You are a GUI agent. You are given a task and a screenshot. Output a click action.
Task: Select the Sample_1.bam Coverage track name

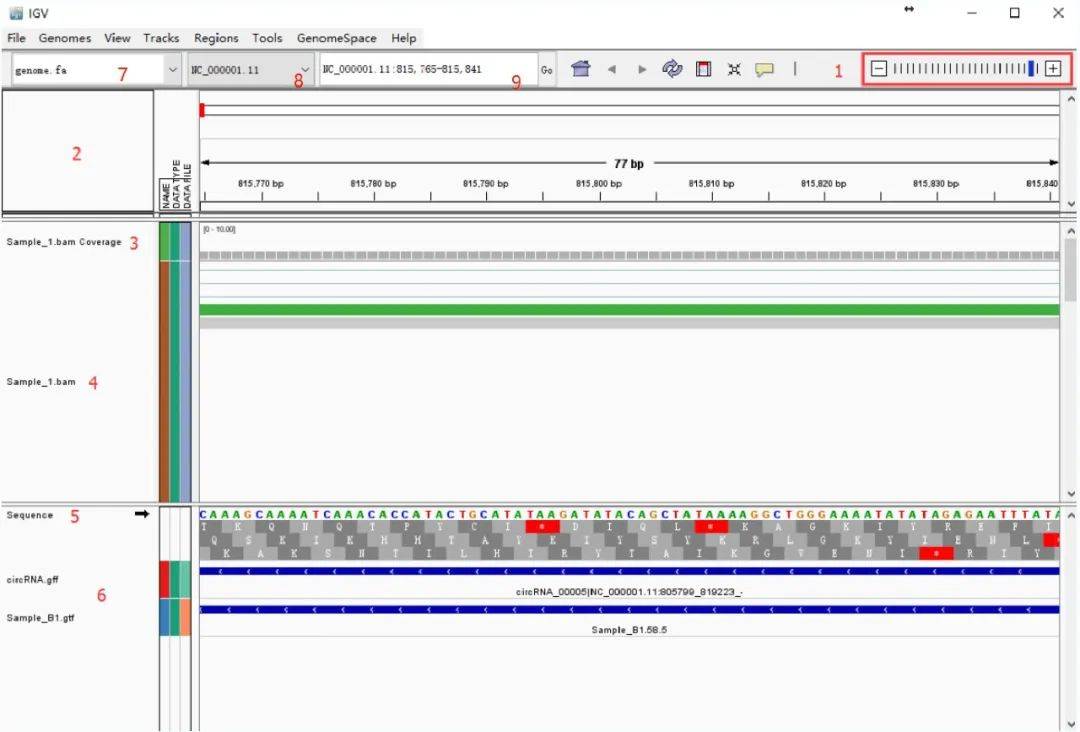pyautogui.click(x=64, y=242)
